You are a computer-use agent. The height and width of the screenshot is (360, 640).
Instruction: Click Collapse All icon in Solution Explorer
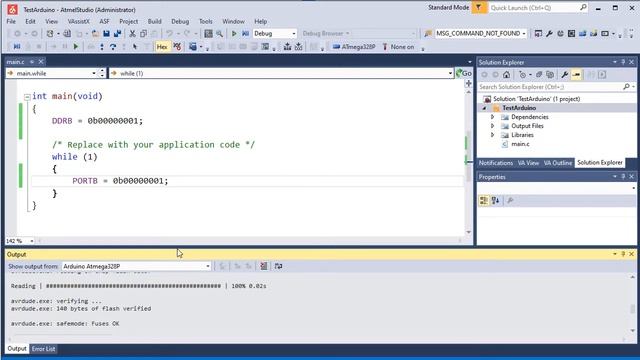(539, 75)
